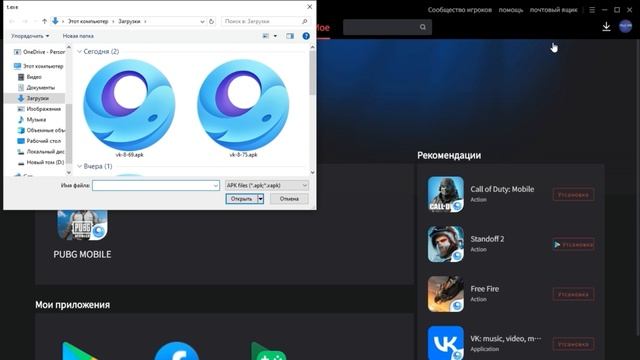Image resolution: width=640 pixels, height=360 pixels.
Task: Select Загрузки folder in navigation tree
Action: tap(34, 98)
